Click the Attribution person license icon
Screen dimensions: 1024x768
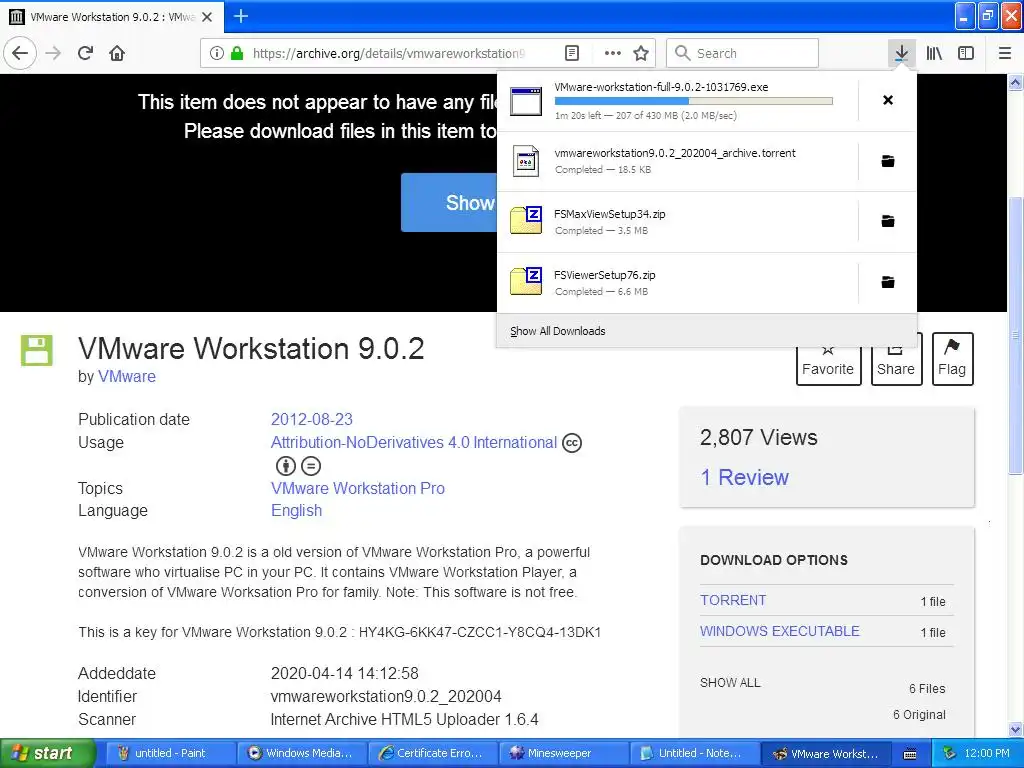pyautogui.click(x=286, y=466)
